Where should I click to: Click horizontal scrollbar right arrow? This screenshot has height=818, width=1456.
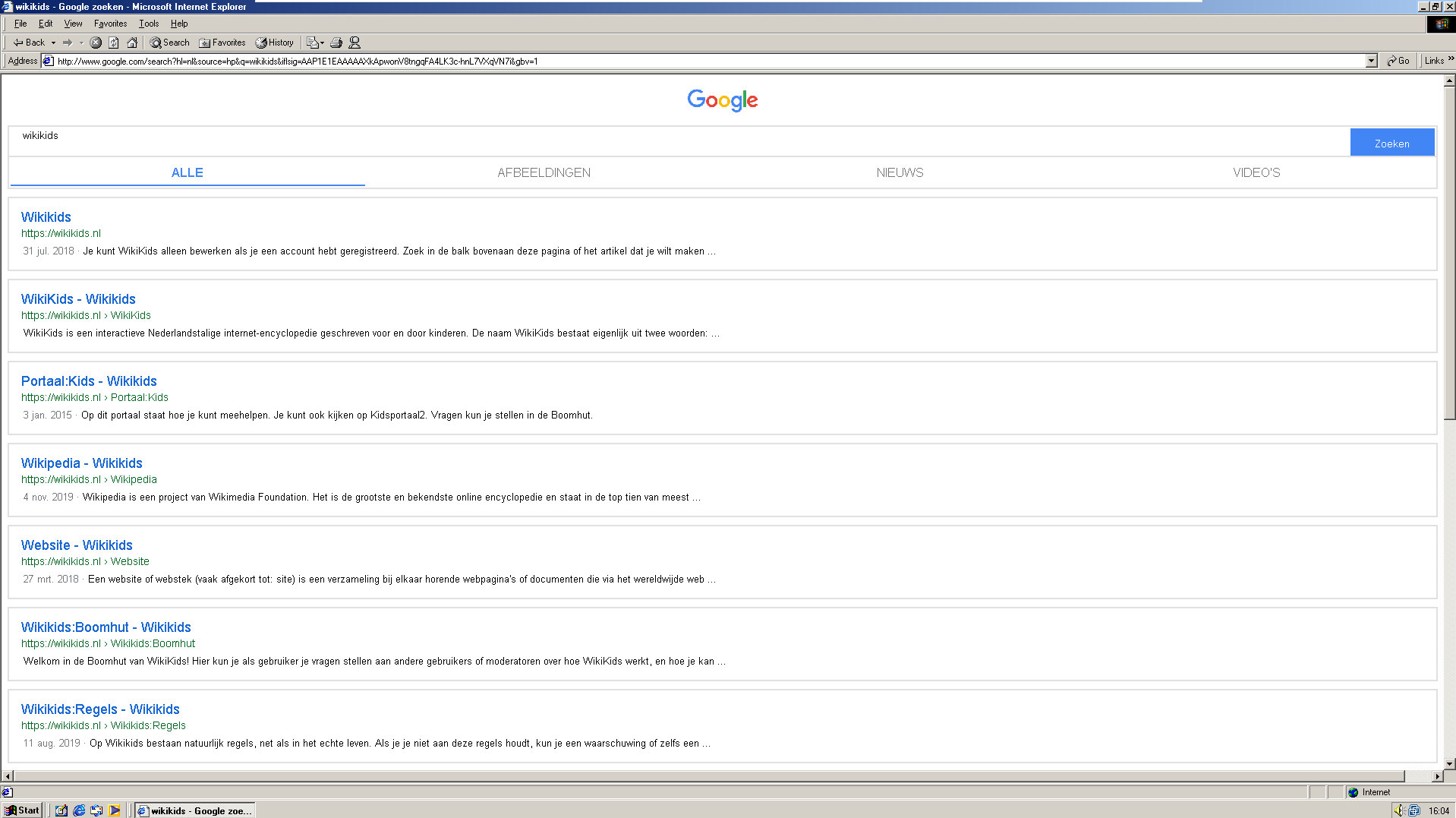point(1437,776)
